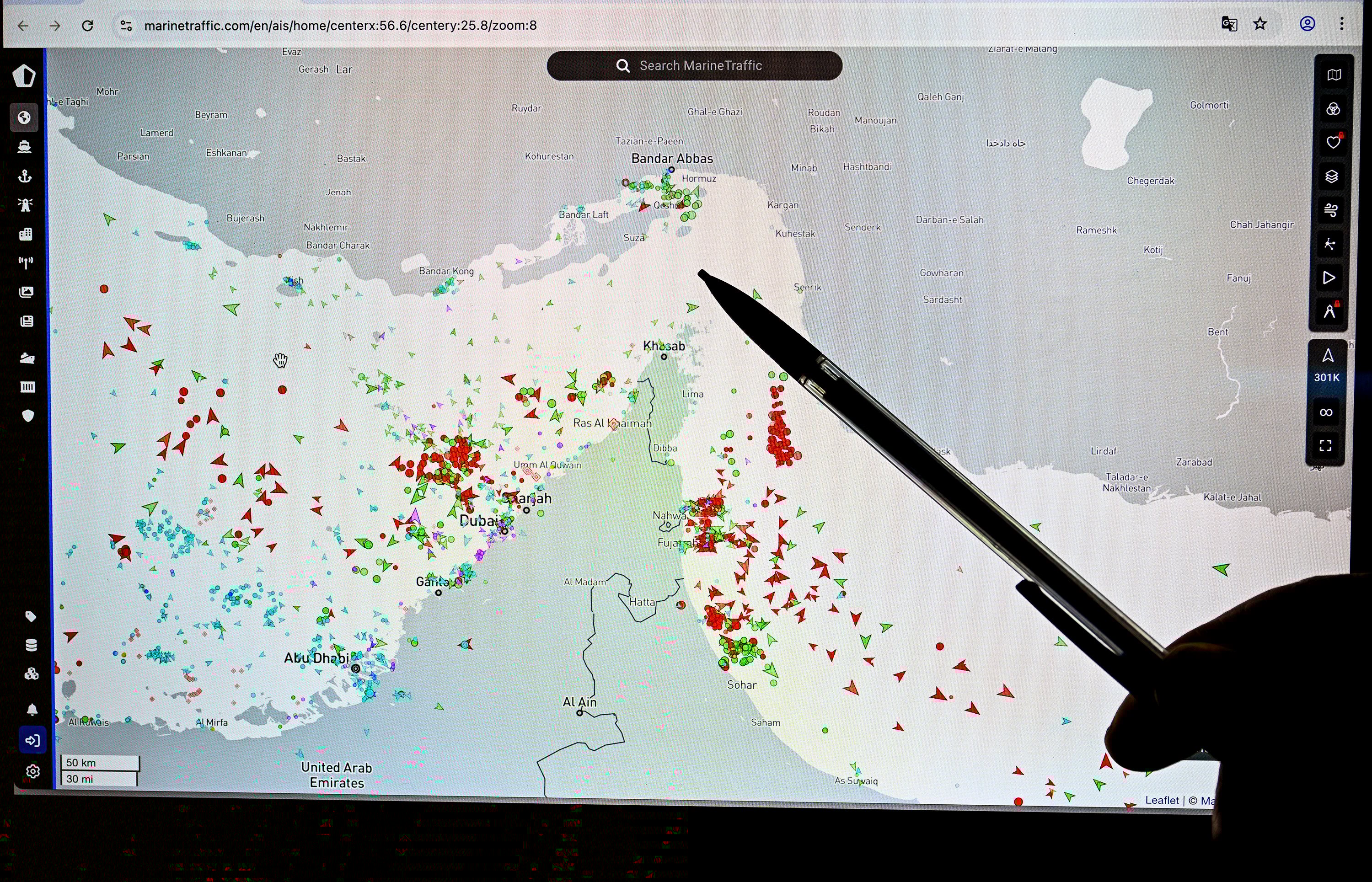This screenshot has width=1372, height=882.
Task: Open the map style icon at top right
Action: tap(1334, 75)
